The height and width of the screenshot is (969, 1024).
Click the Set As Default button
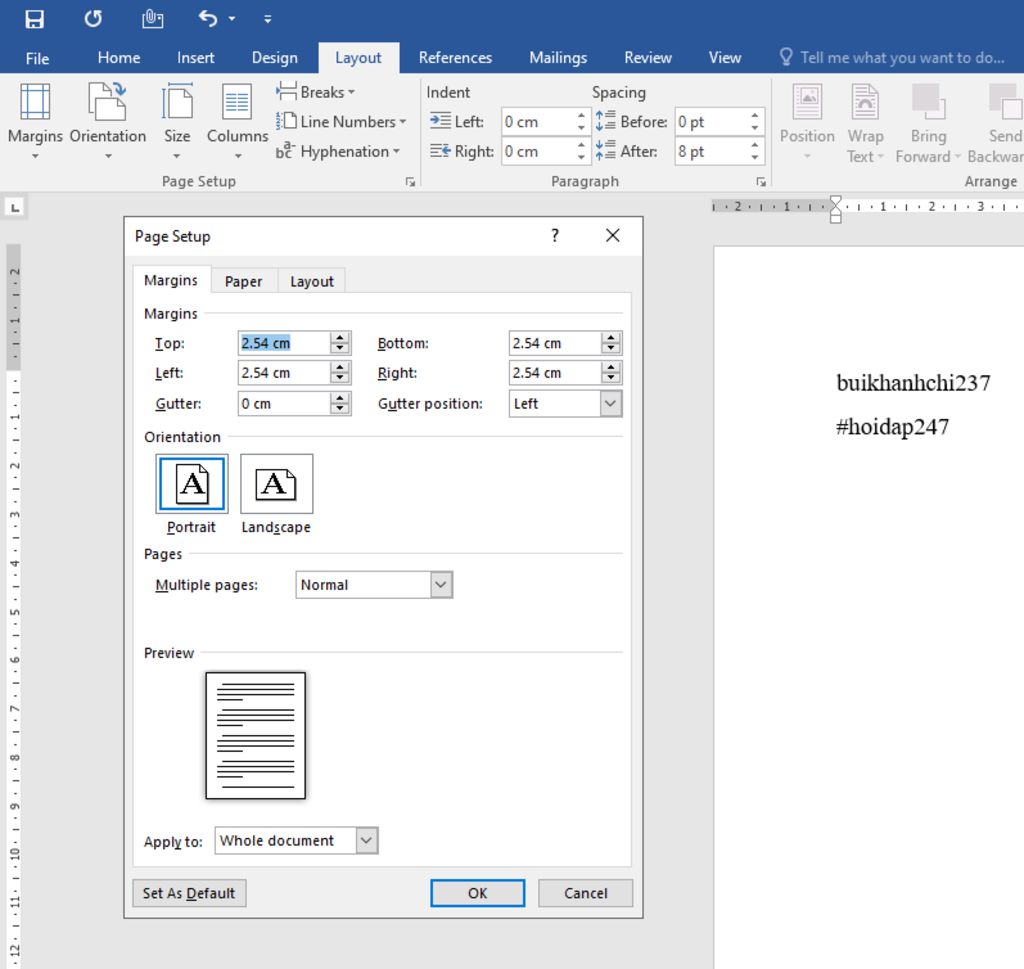pos(189,893)
